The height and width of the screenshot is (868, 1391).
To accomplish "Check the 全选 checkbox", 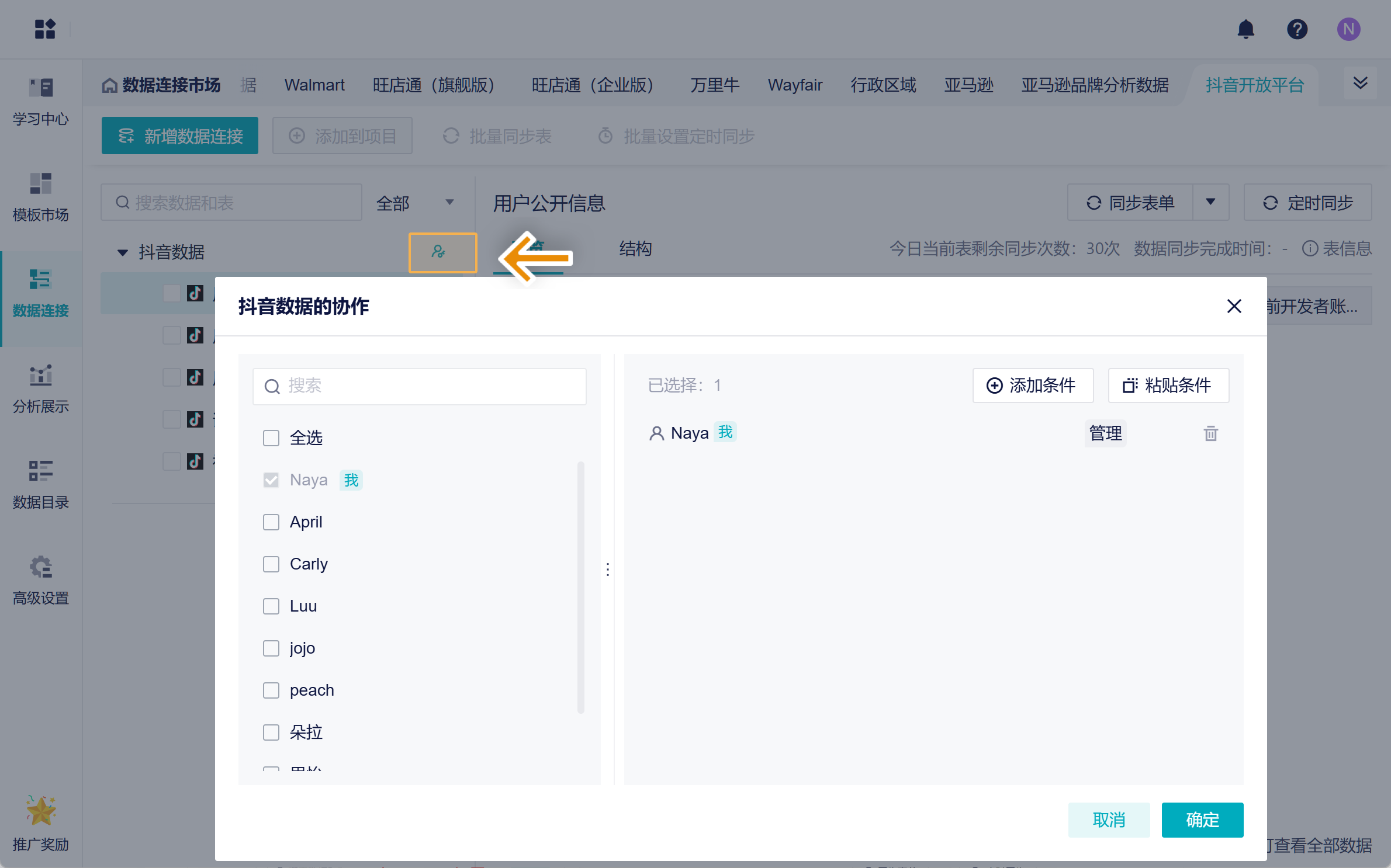I will point(271,438).
